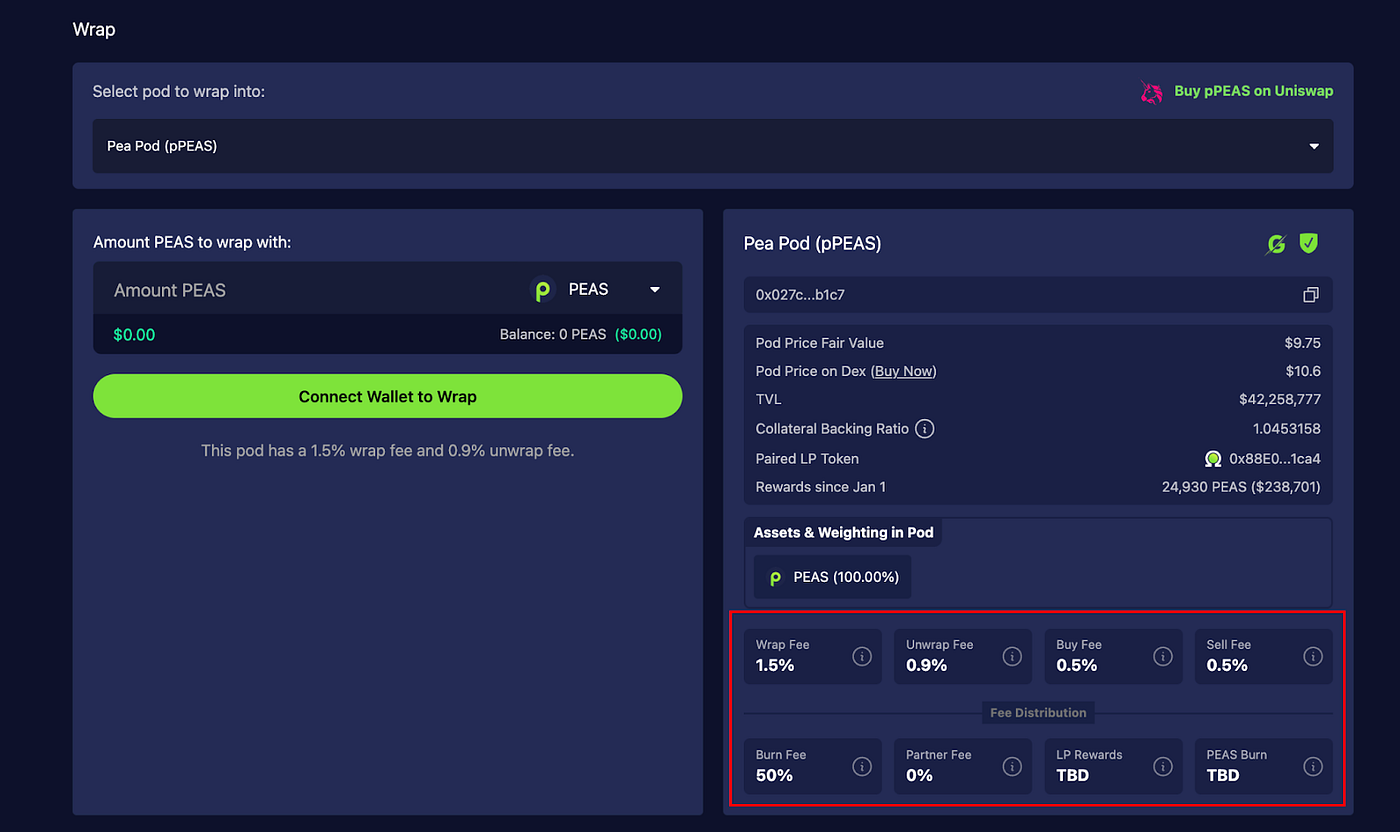The image size is (1400, 832).
Task: Click the Pod Price on Dex value $10.6
Action: [x=1304, y=371]
